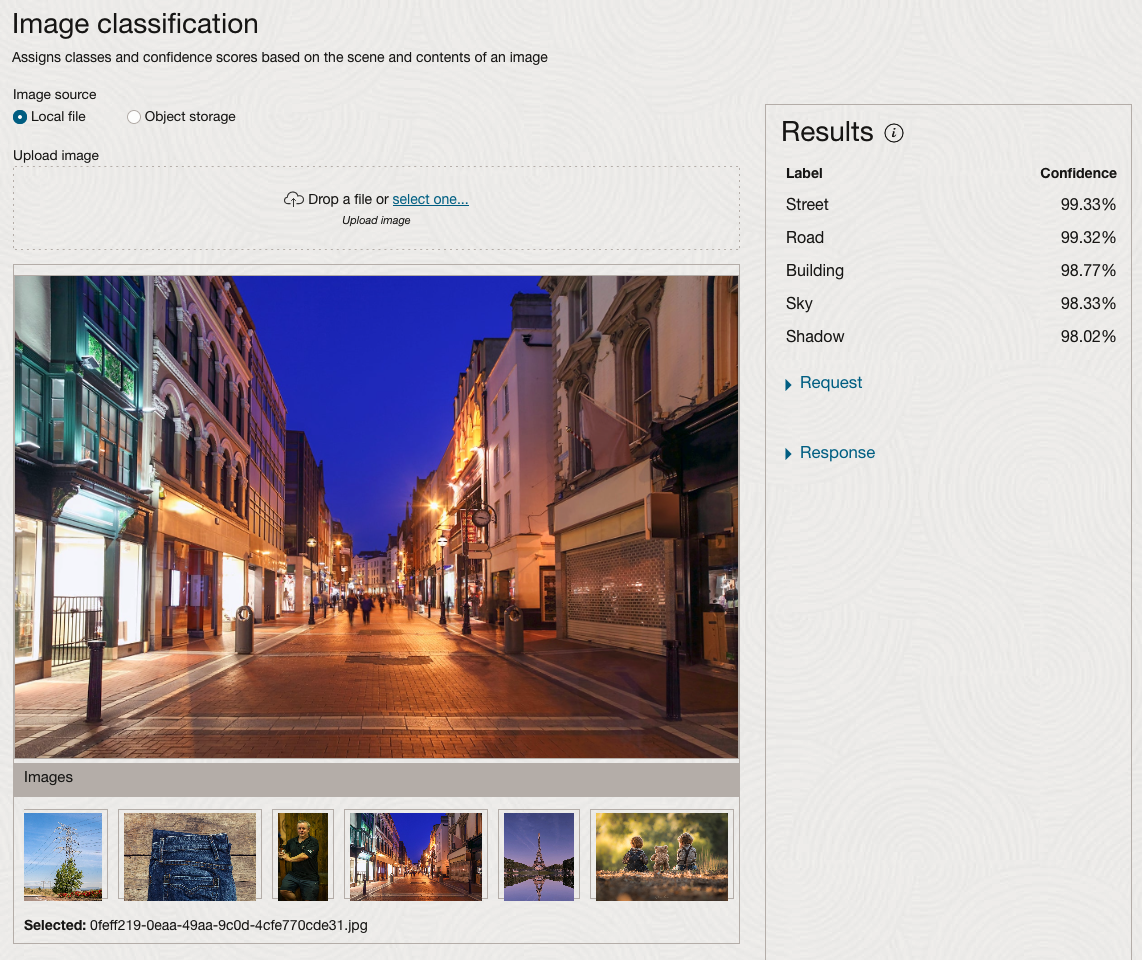
Task: Select the night street thumbnail
Action: click(x=416, y=856)
